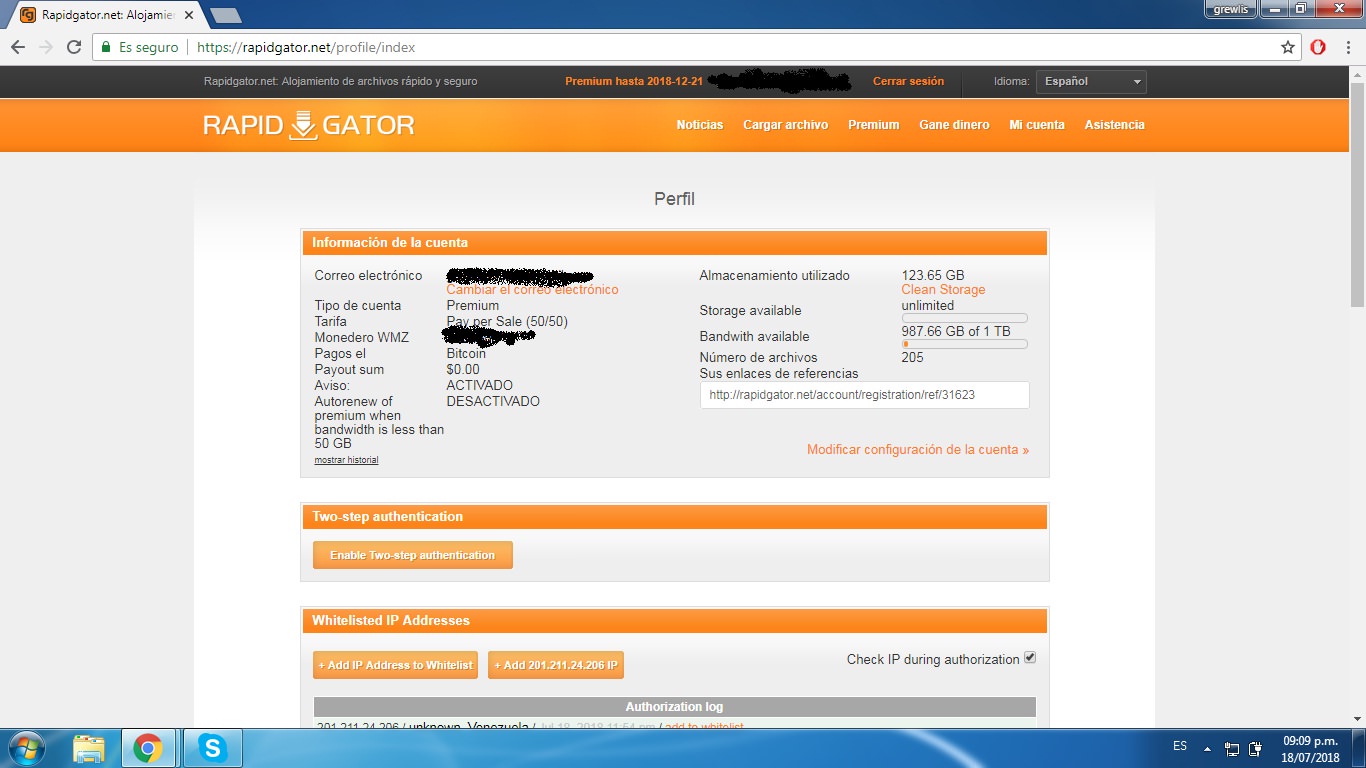1366x768 pixels.
Task: Click the Clean Storage link
Action: point(943,290)
